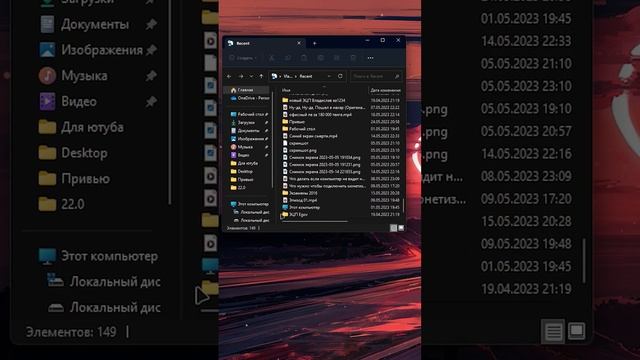Open the three-dots See more menu
The height and width of the screenshot is (360, 640).
[370, 58]
